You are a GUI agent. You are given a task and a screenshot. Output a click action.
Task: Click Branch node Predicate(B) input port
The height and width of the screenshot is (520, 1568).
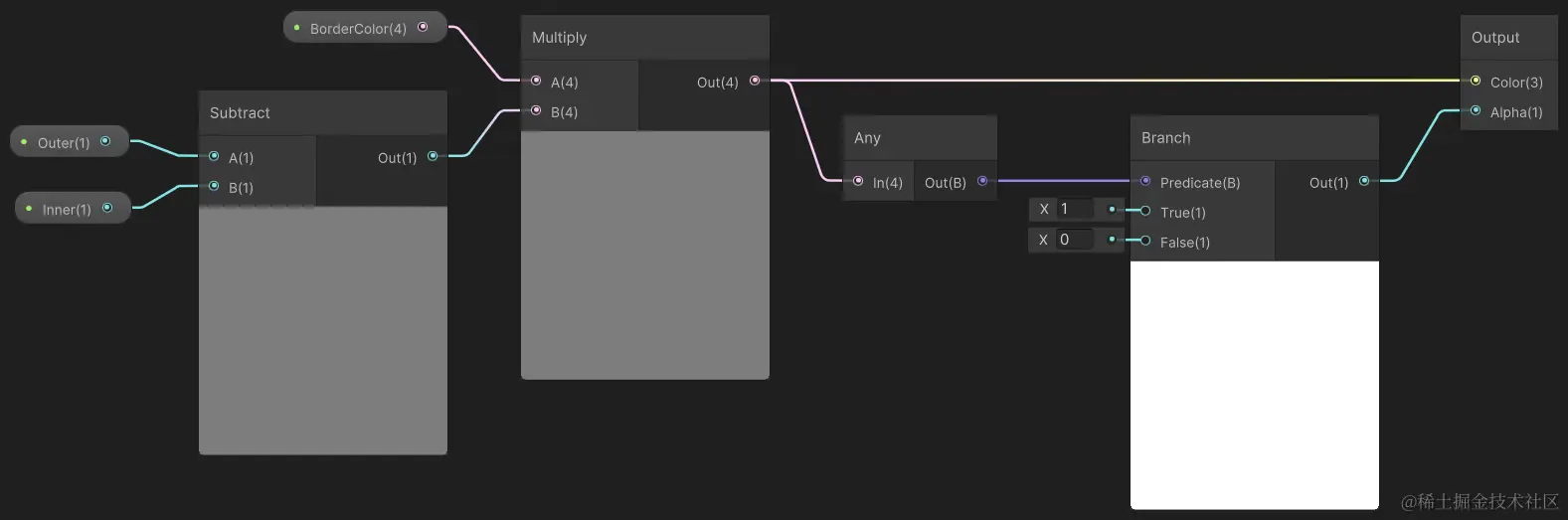pos(1145,181)
